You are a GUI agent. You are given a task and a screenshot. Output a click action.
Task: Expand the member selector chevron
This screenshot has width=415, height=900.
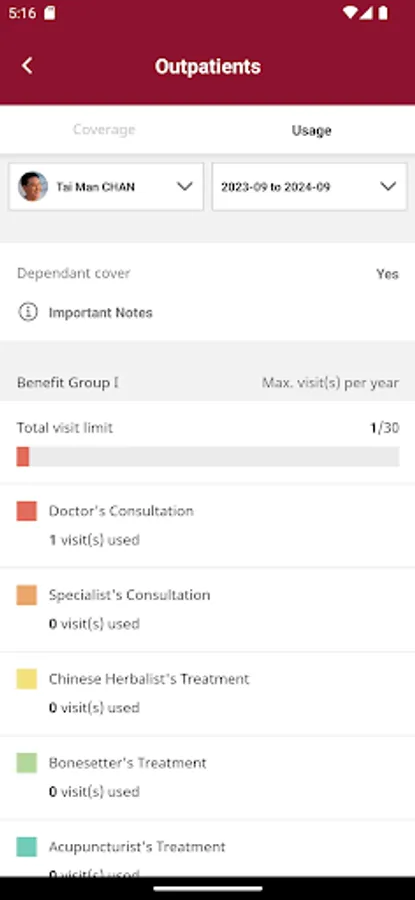tap(184, 187)
